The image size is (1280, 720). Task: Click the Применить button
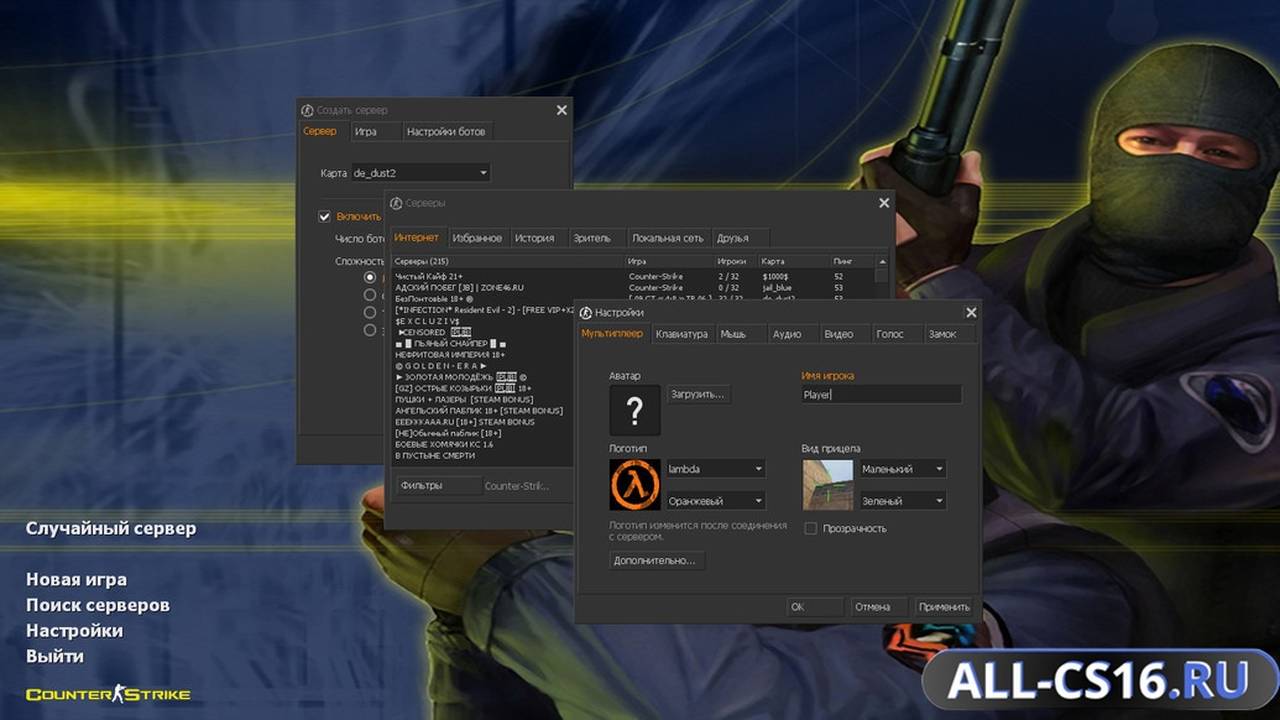(x=944, y=606)
